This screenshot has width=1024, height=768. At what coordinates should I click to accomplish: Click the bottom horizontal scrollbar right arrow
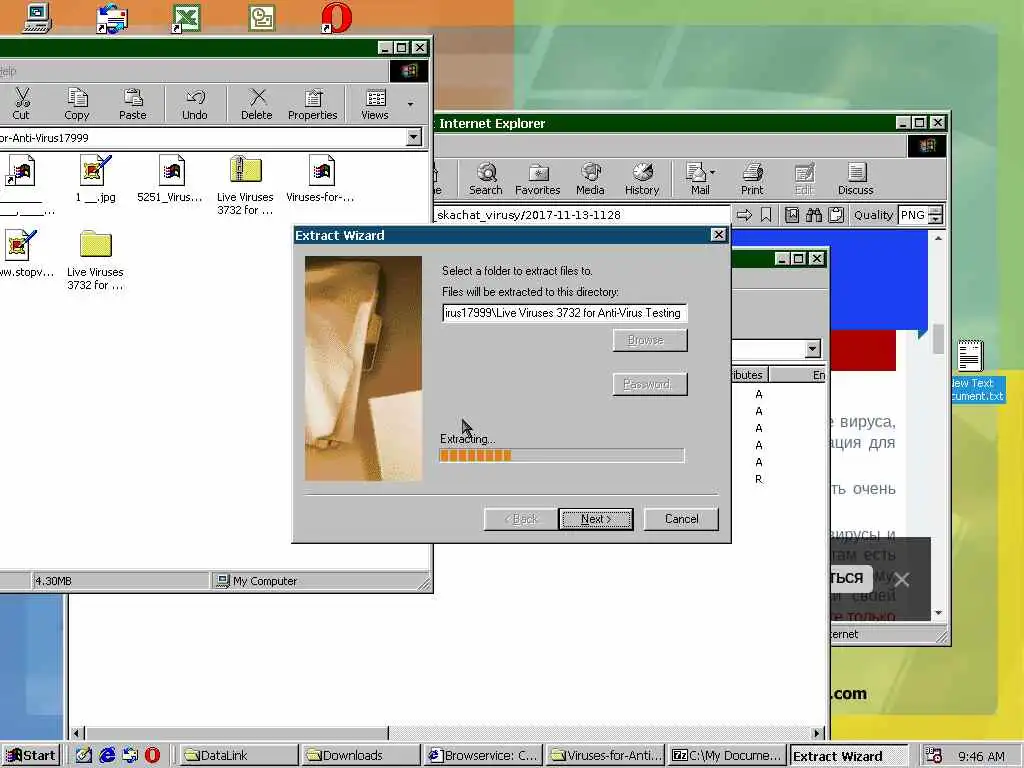[x=816, y=733]
